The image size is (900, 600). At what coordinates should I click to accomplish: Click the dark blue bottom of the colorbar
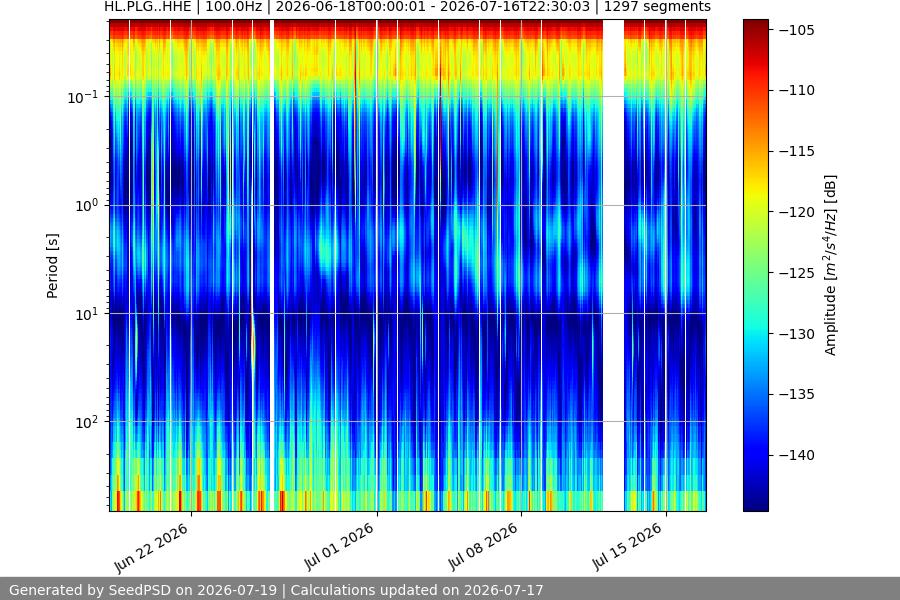tap(755, 502)
